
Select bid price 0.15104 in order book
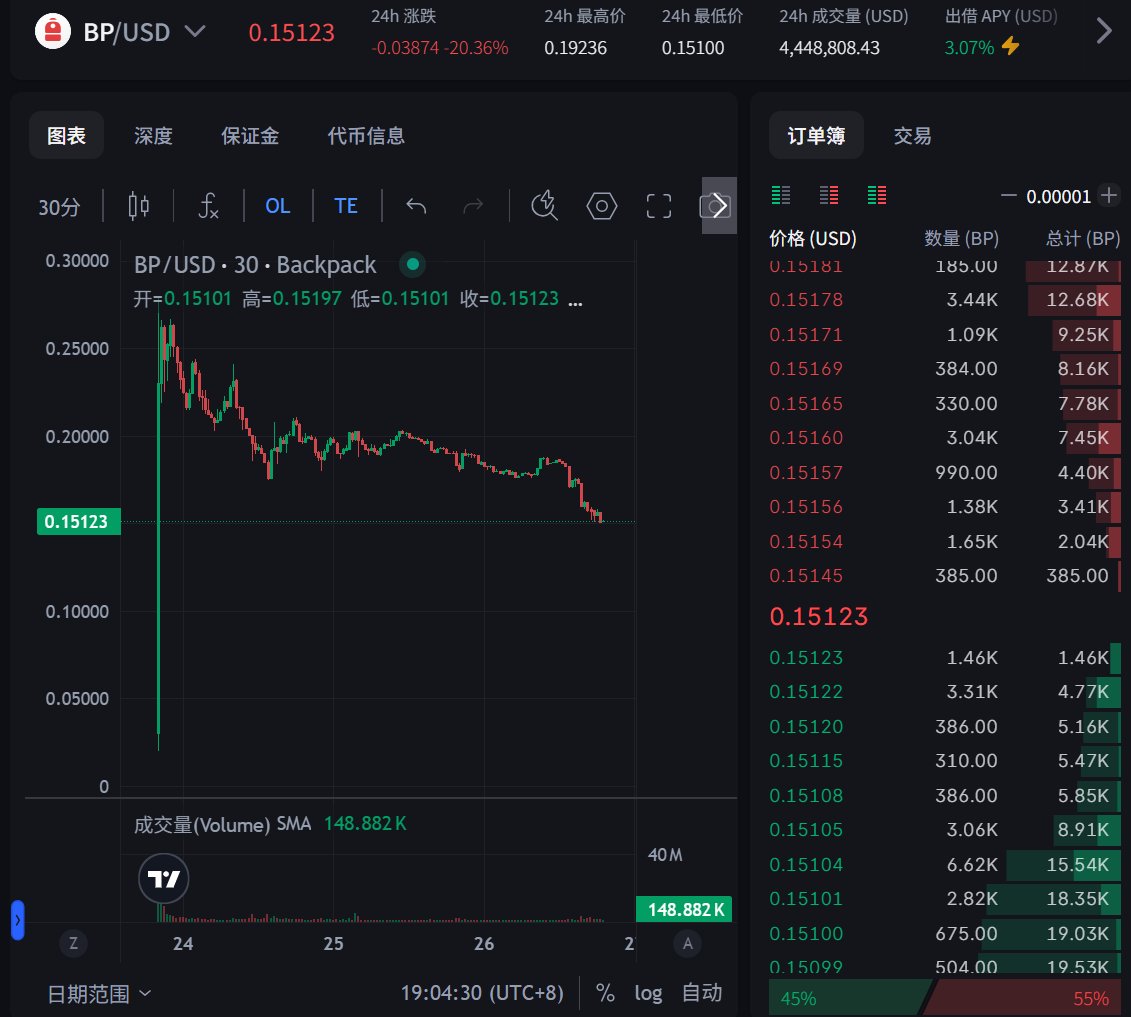pyautogui.click(x=806, y=864)
